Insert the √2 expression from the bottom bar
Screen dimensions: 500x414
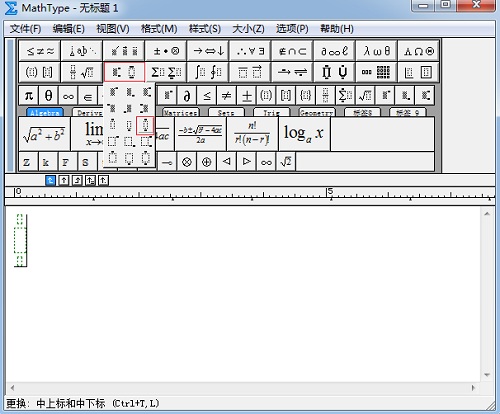tap(286, 162)
